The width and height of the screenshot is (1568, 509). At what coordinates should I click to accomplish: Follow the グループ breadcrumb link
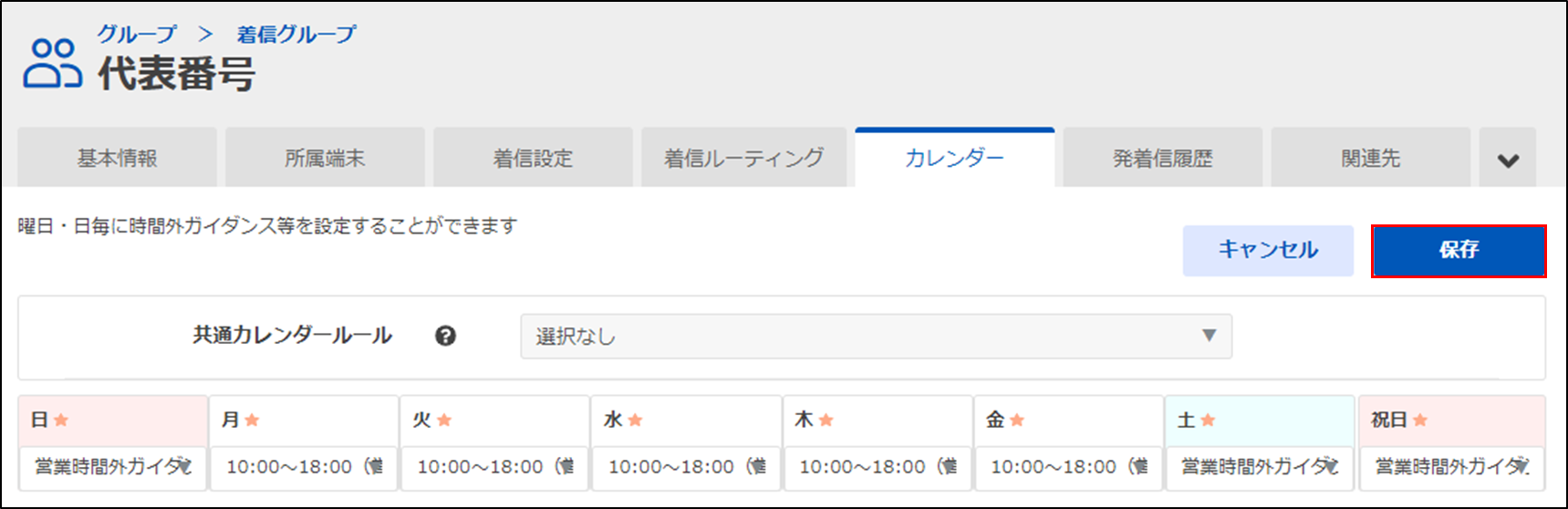[137, 34]
